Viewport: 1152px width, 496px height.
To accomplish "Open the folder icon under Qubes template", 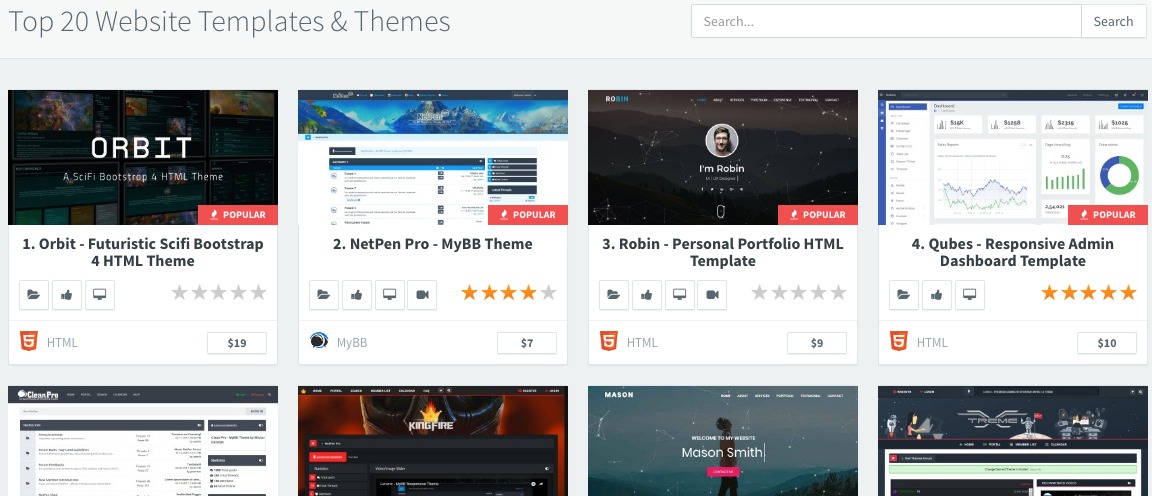I will (904, 295).
